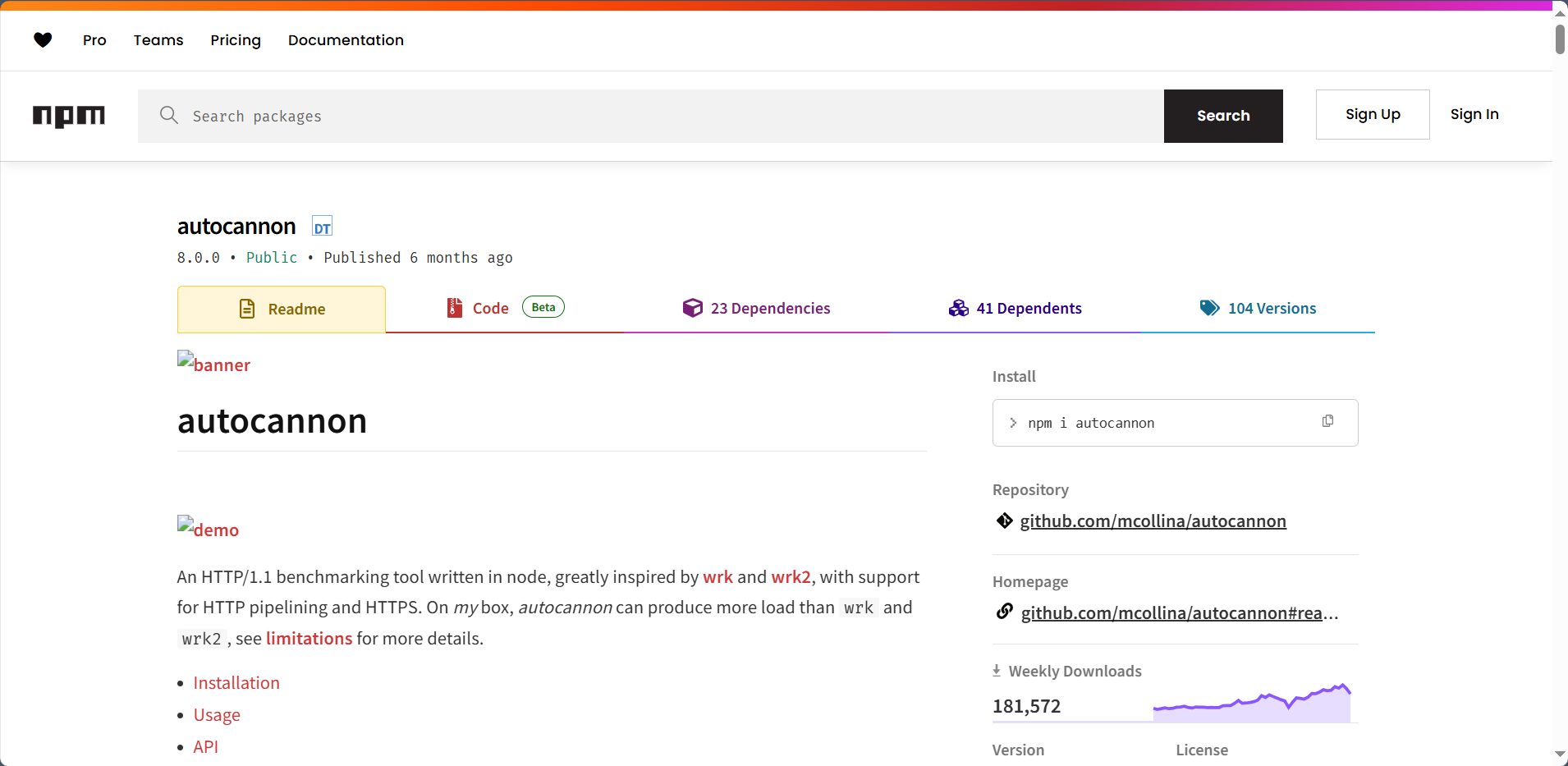Jump to the Installation section link

(x=236, y=683)
